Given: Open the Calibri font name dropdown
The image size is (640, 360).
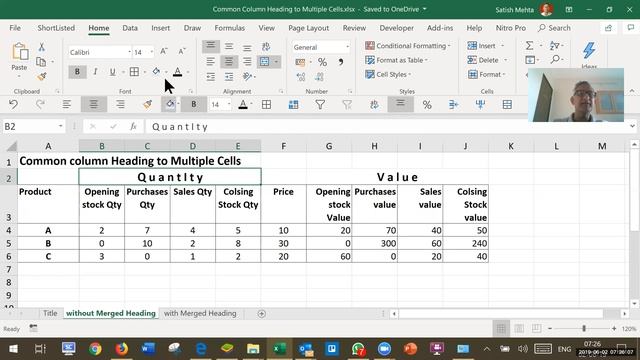Looking at the screenshot, I should coord(129,52).
